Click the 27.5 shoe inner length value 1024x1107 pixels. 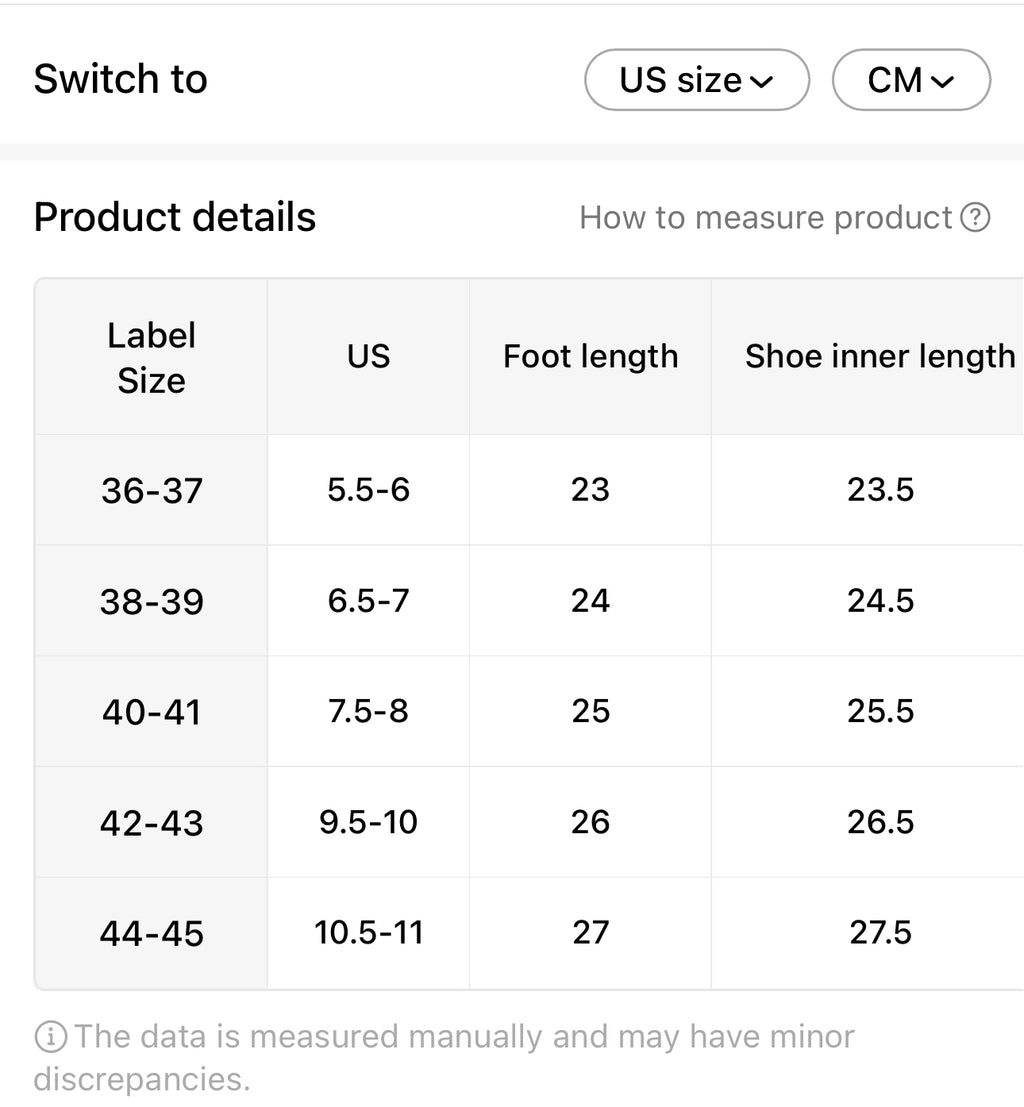[880, 932]
